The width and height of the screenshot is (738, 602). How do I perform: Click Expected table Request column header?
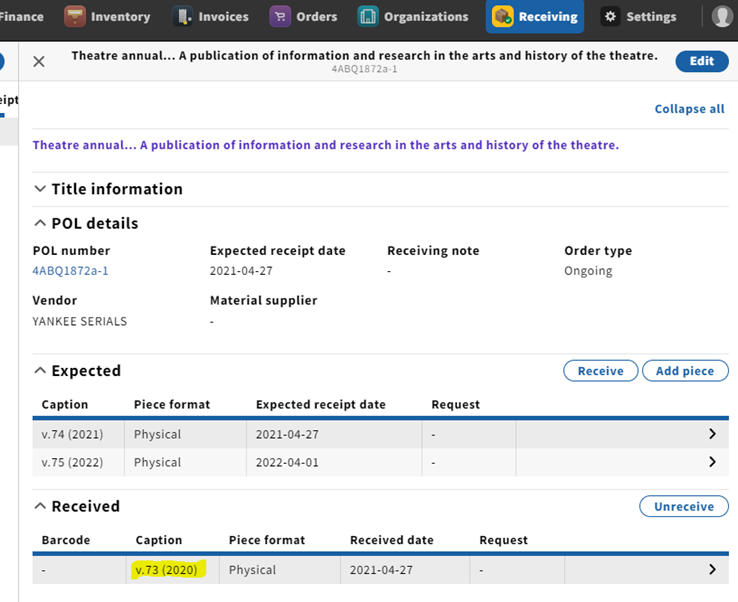coord(456,404)
